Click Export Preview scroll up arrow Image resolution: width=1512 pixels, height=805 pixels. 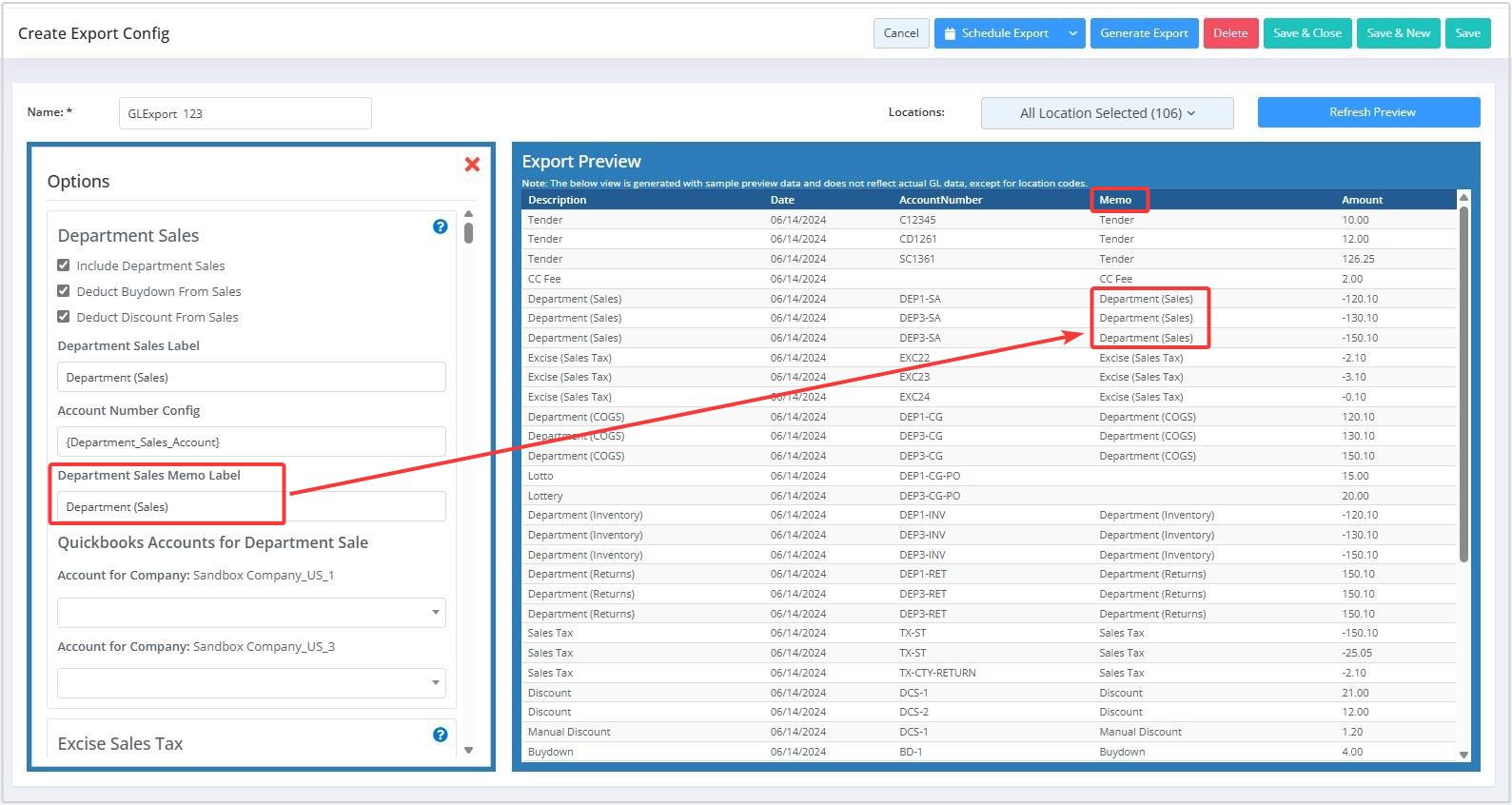pos(1463,197)
